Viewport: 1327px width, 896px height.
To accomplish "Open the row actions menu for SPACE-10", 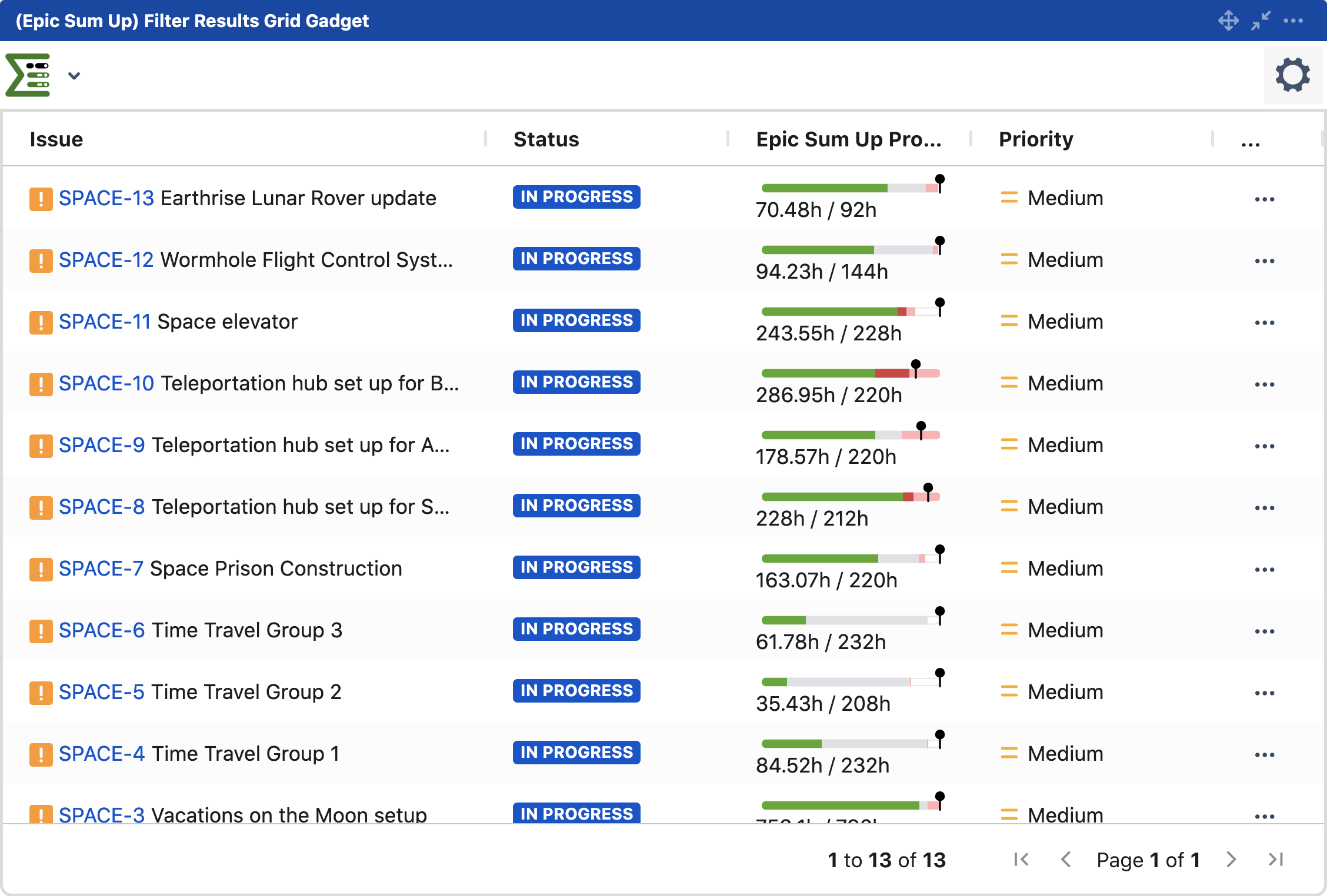I will click(1265, 383).
